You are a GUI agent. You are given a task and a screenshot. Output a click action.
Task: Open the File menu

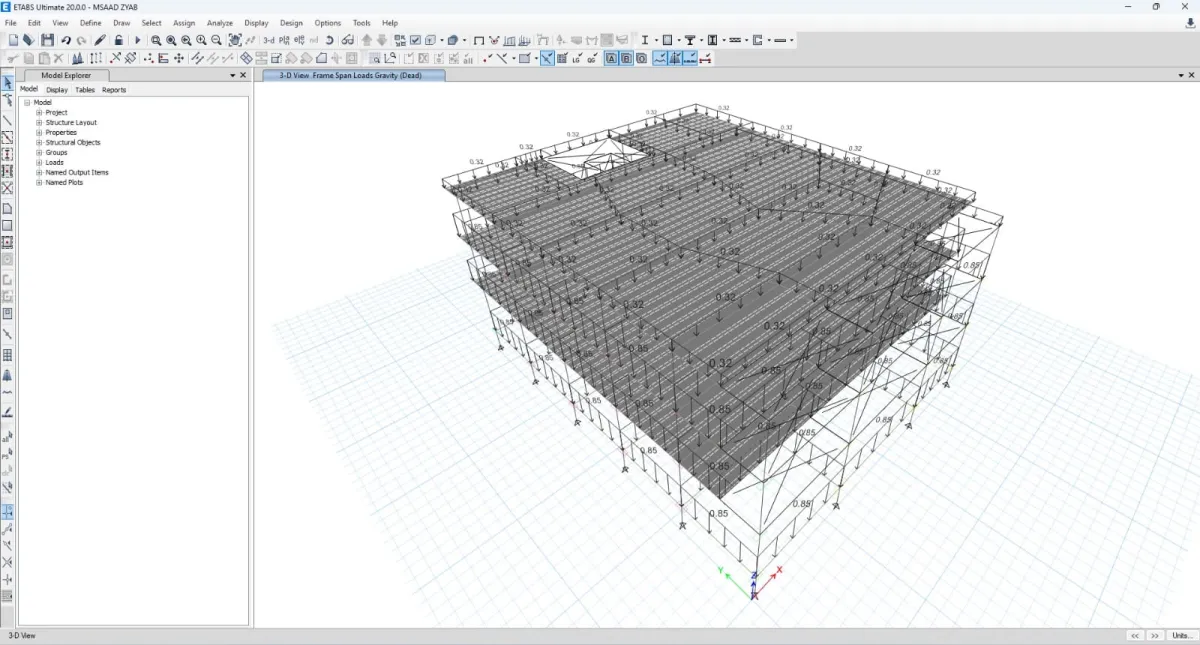(11, 23)
